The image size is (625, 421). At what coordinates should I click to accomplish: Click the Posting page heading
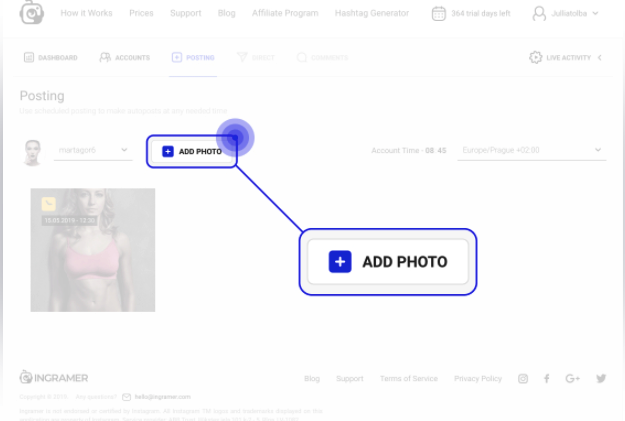[42, 96]
